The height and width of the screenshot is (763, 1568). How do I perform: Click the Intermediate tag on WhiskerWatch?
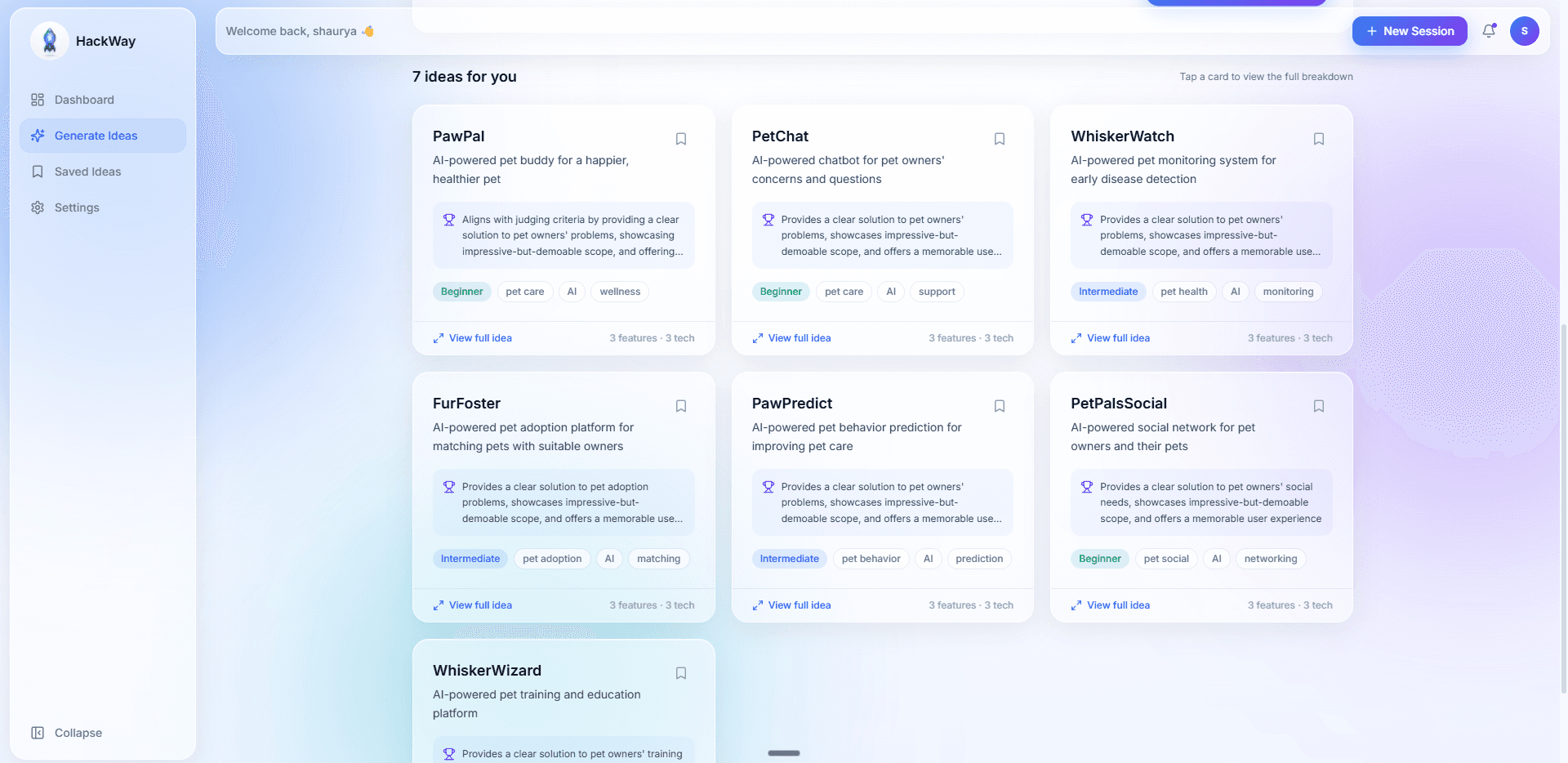click(1108, 292)
